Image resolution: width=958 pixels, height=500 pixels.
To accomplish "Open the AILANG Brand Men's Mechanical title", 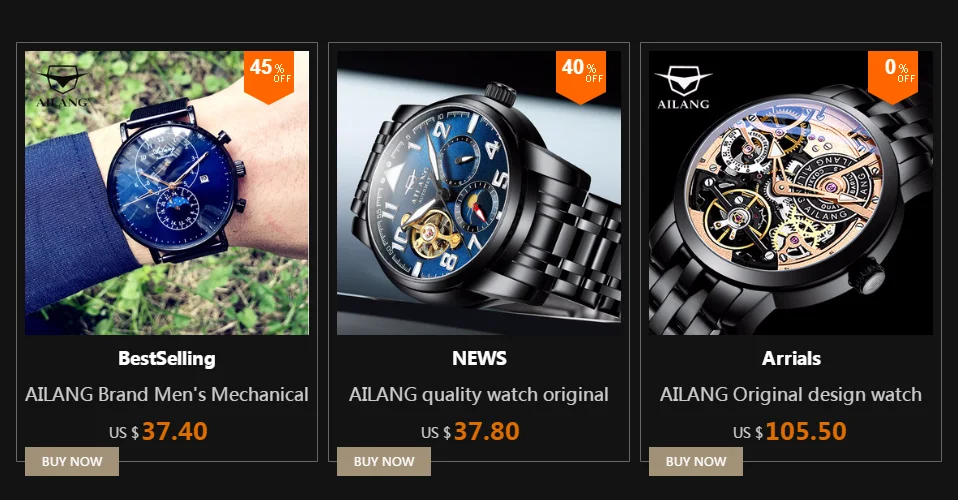I will click(x=167, y=394).
